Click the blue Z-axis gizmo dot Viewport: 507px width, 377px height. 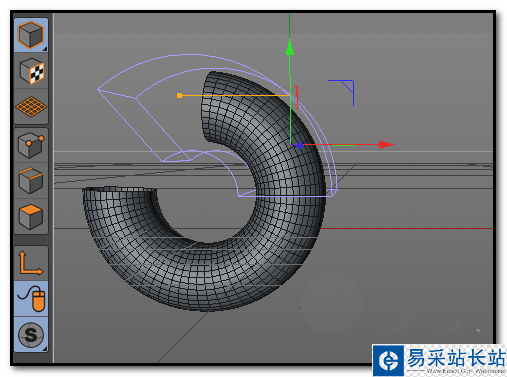pos(300,145)
